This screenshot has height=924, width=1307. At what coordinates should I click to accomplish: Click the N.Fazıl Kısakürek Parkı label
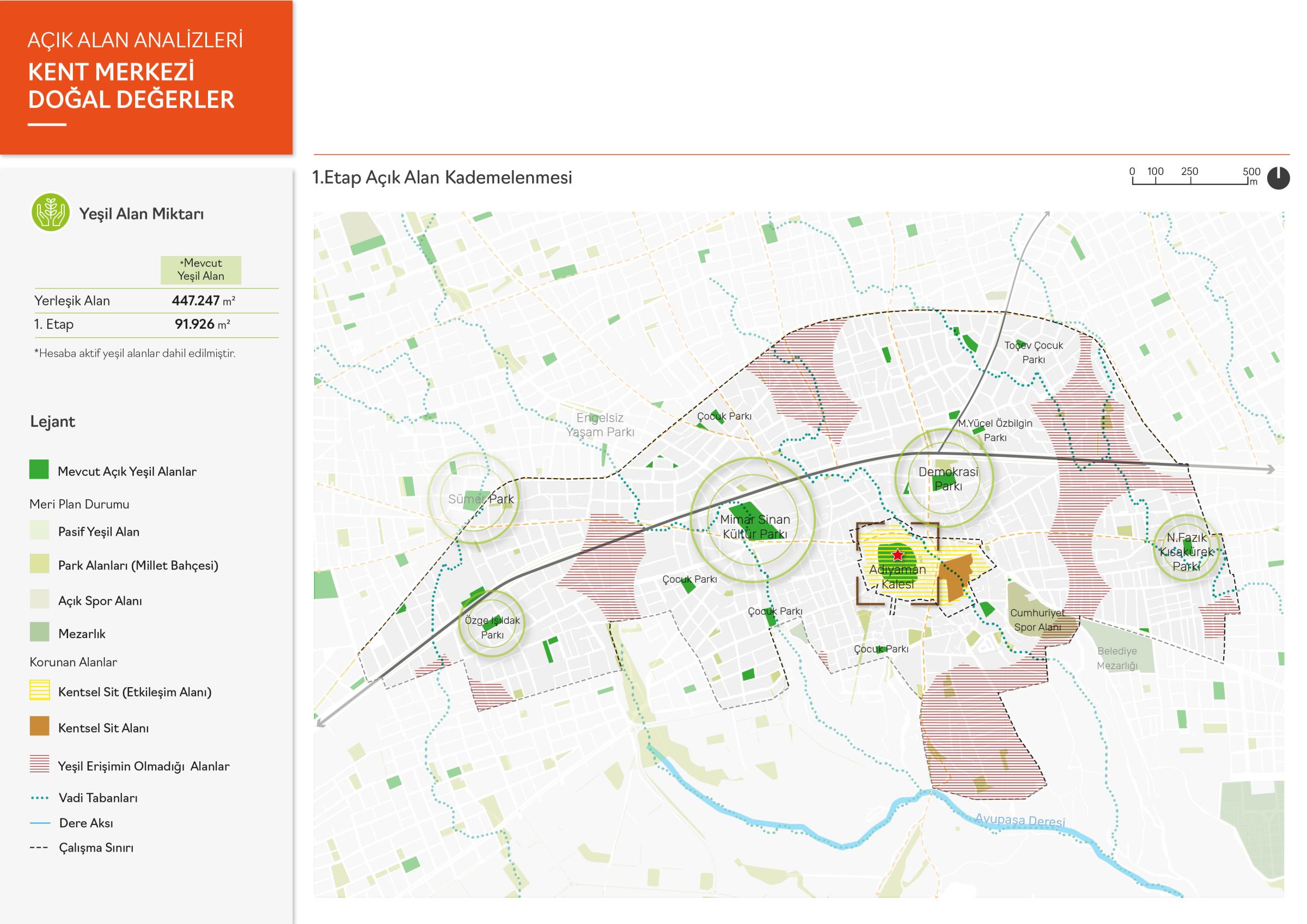[x=1186, y=552]
